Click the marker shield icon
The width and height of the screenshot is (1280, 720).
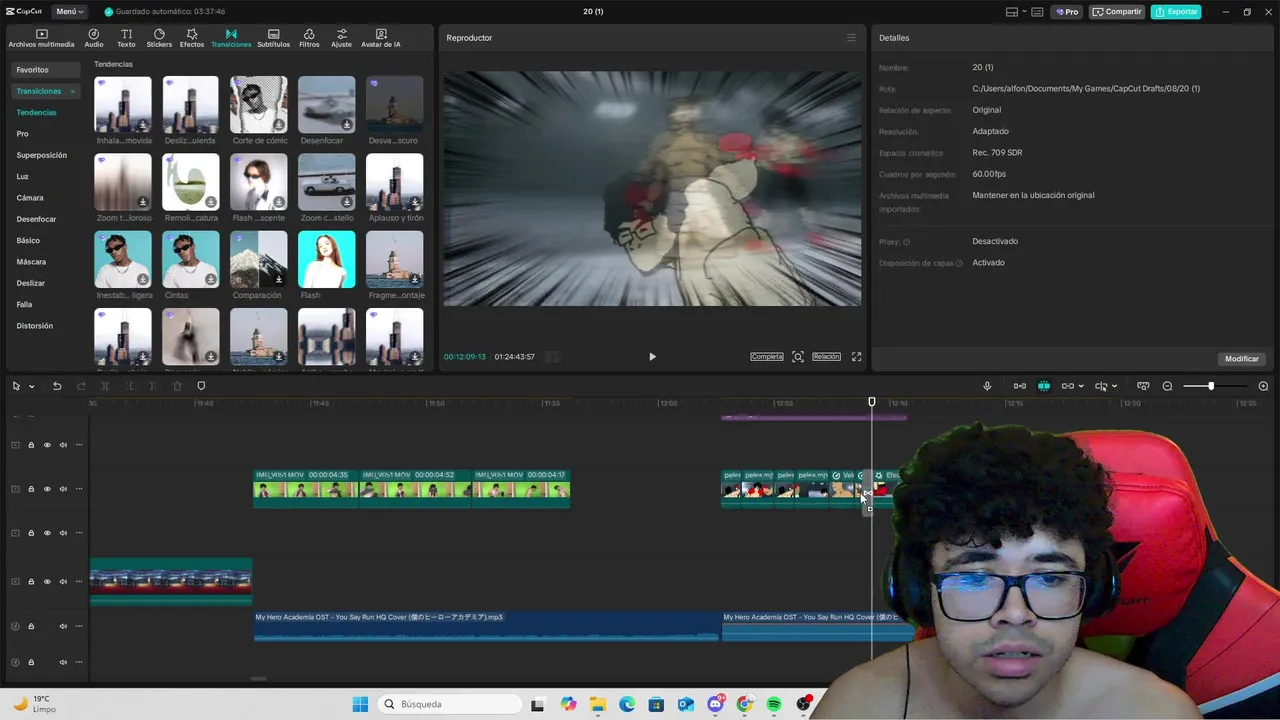pyautogui.click(x=201, y=386)
